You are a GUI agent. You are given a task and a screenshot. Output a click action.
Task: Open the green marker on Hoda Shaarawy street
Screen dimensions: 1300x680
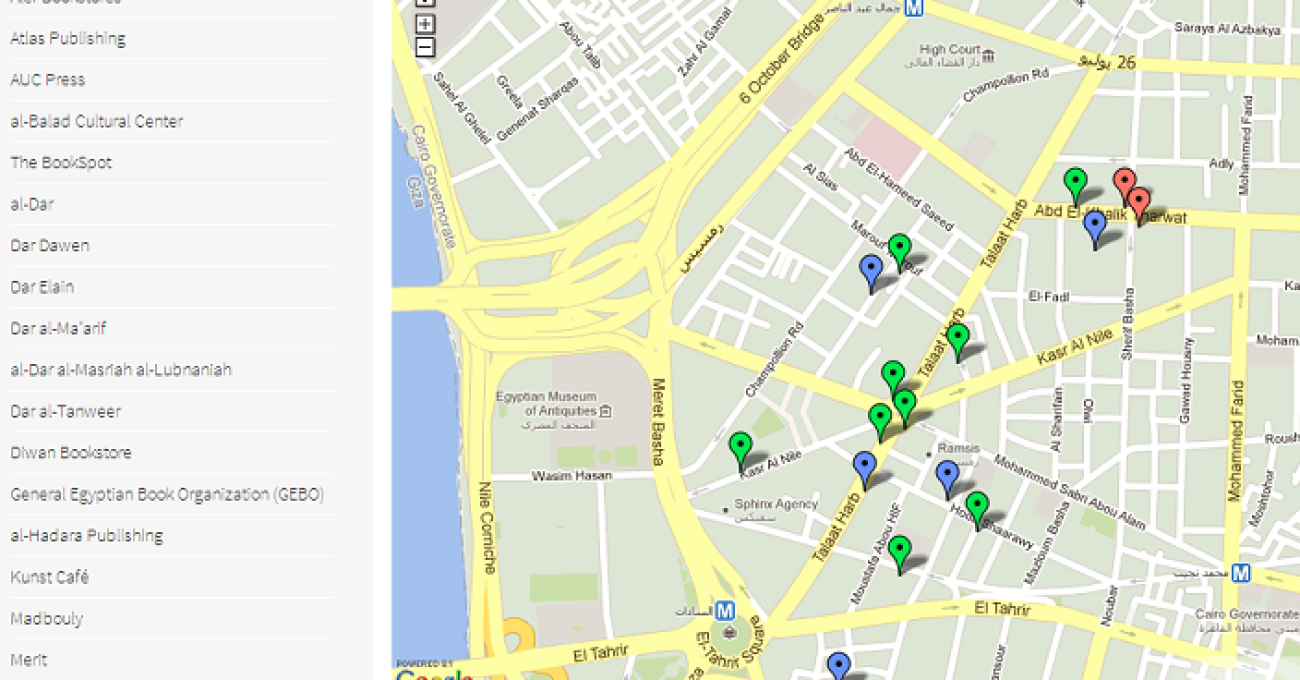977,507
